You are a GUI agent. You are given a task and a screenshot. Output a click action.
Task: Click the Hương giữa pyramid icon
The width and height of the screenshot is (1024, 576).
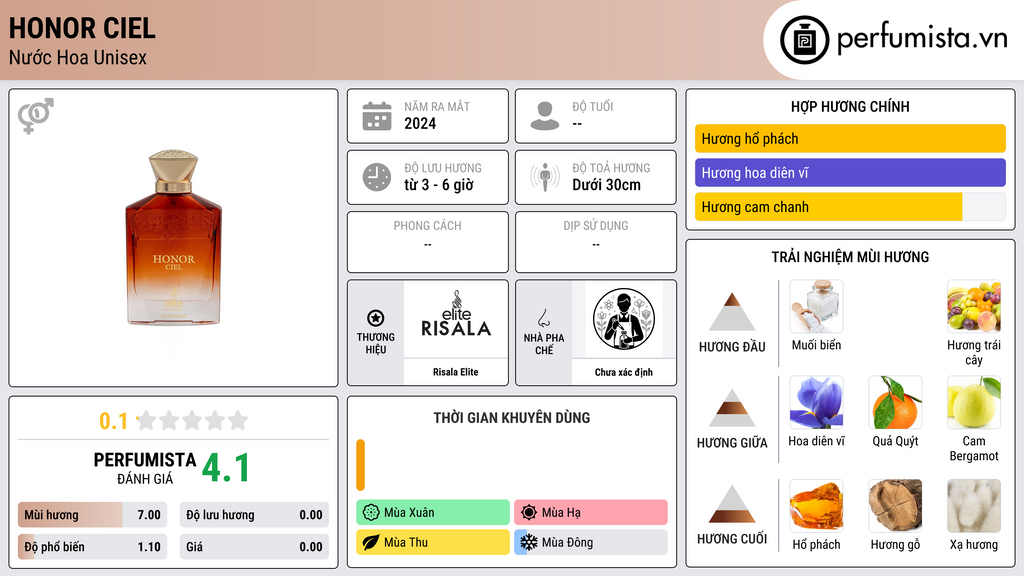point(732,408)
